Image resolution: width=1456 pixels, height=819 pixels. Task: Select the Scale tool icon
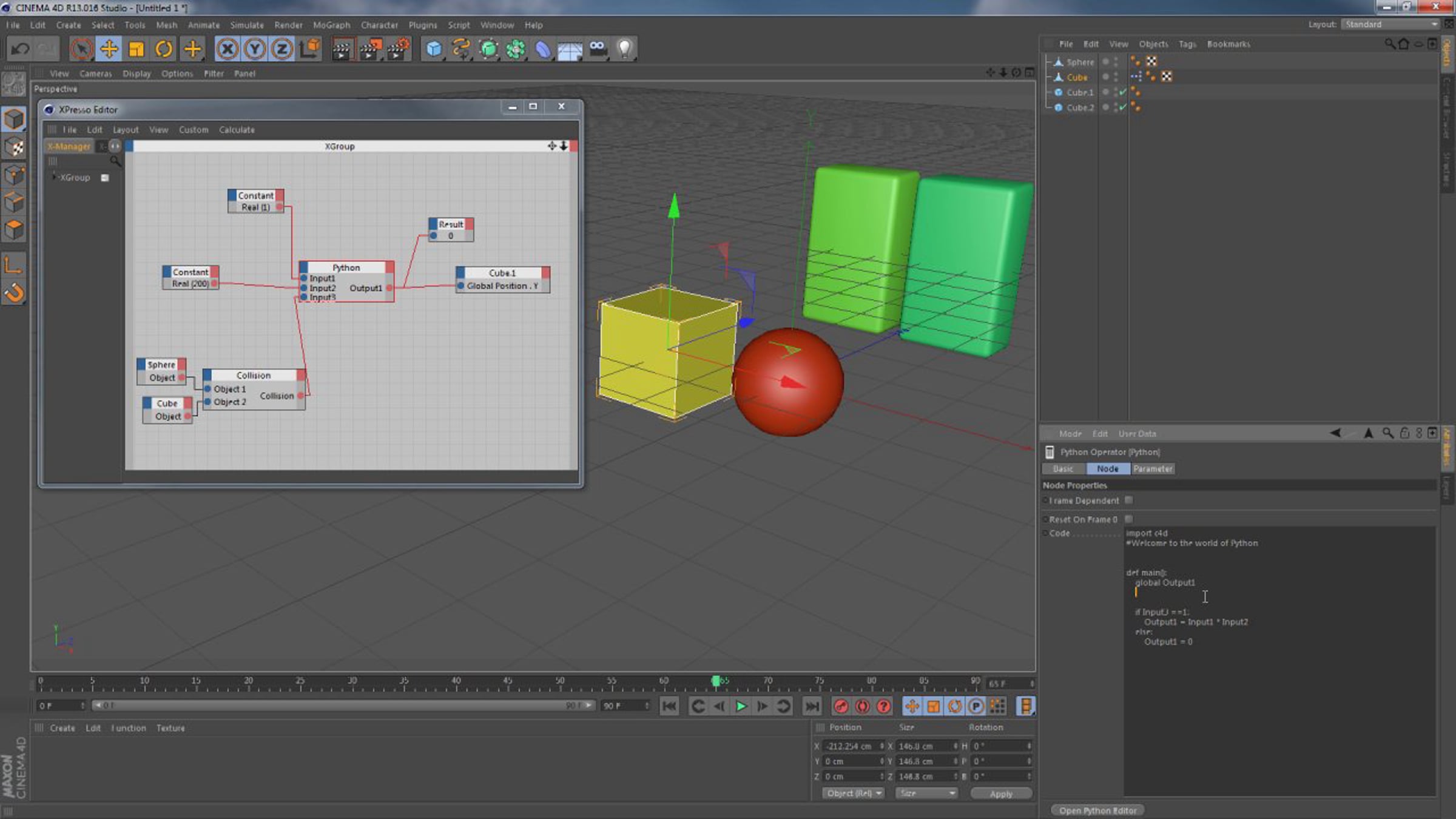click(136, 49)
